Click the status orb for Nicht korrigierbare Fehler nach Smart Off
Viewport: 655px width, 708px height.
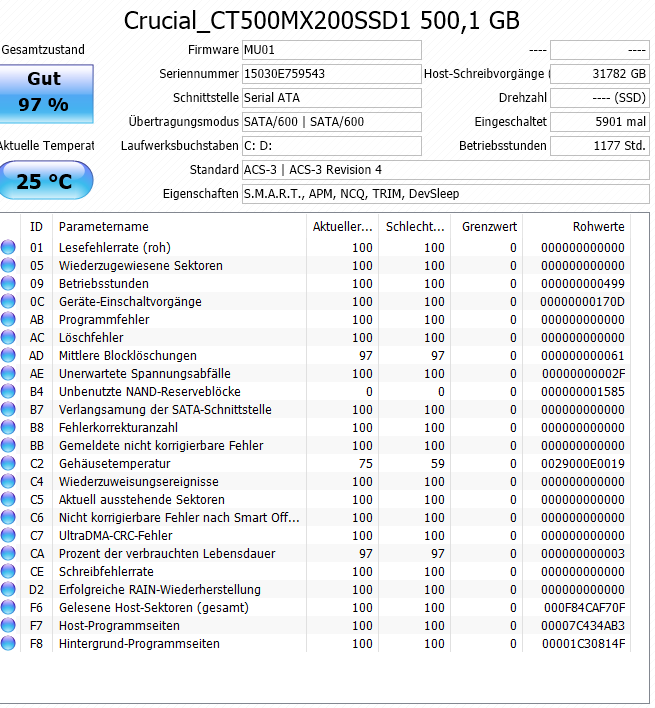coord(8,517)
